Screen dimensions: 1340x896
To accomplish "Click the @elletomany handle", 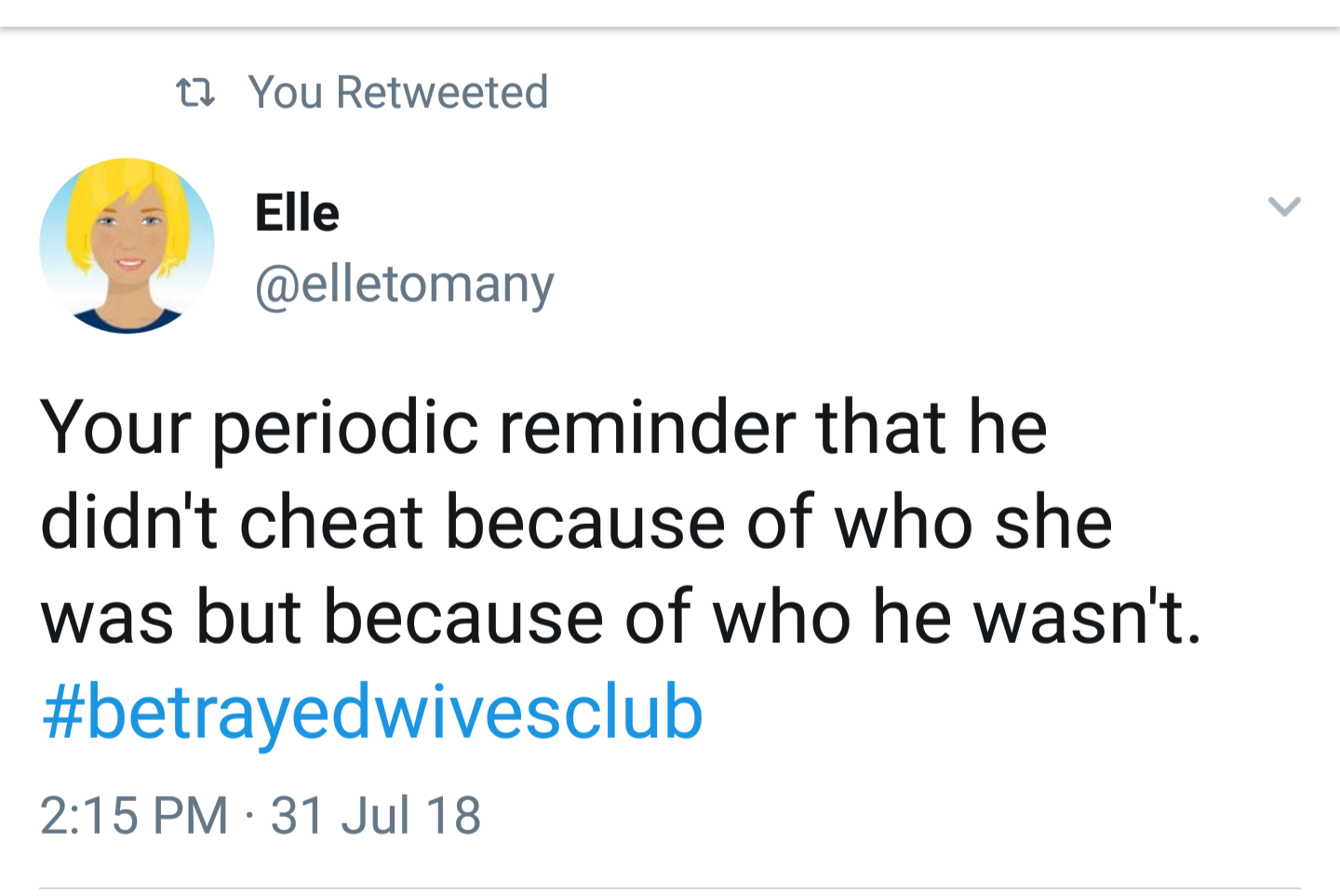I will click(404, 284).
